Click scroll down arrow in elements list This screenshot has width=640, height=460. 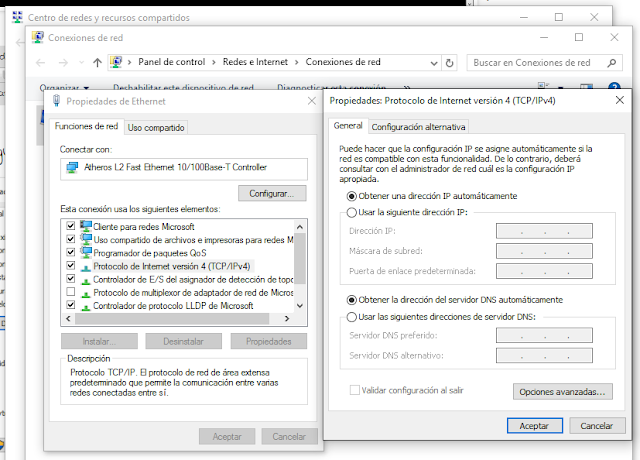[x=300, y=306]
